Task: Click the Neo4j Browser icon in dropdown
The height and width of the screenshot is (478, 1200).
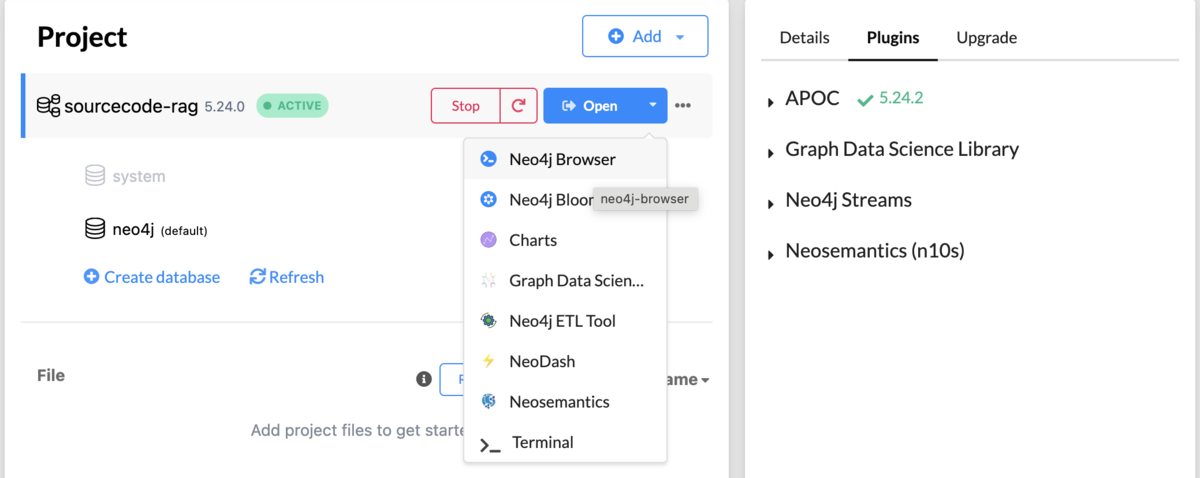Action: point(488,159)
